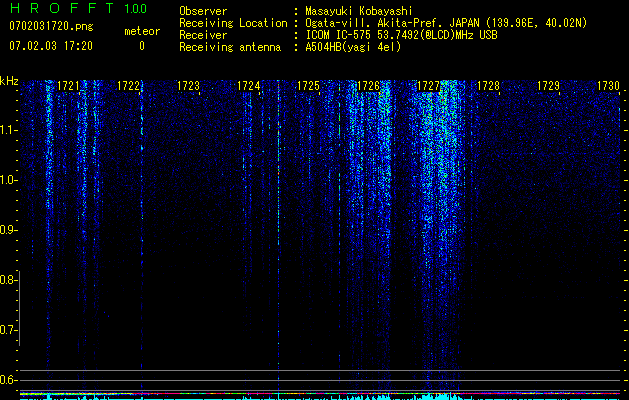Click the Receiving antenna label
629x400 pixels.
tap(230, 47)
